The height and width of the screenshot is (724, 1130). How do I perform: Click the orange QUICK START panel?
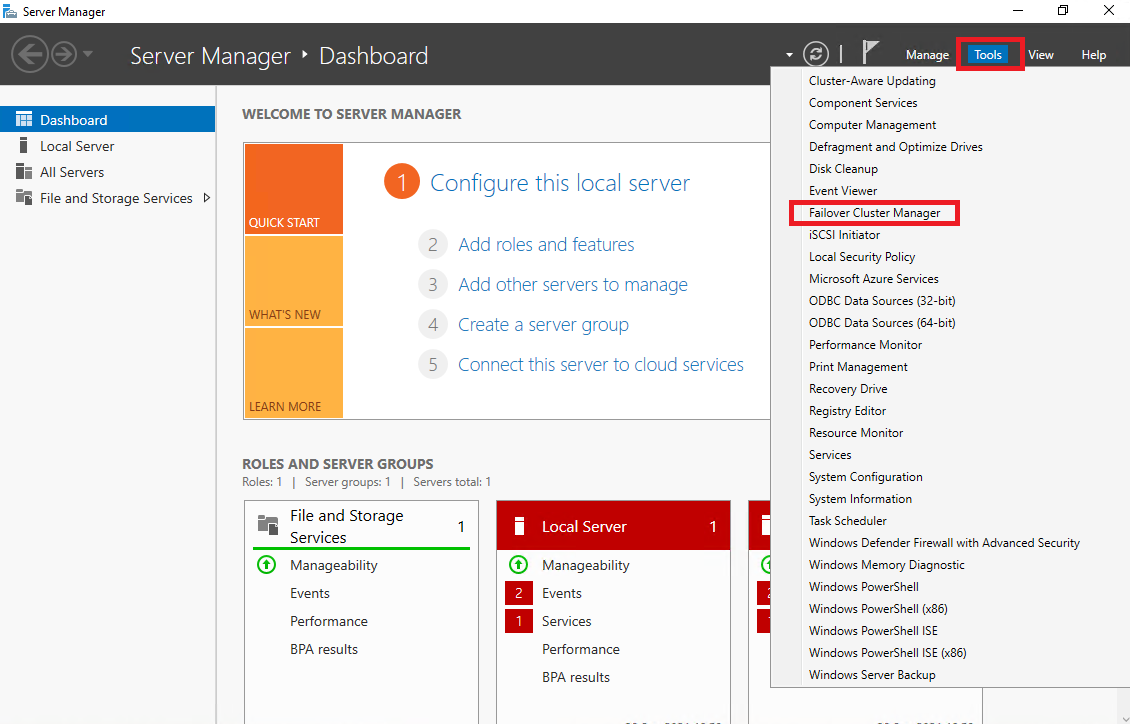293,188
